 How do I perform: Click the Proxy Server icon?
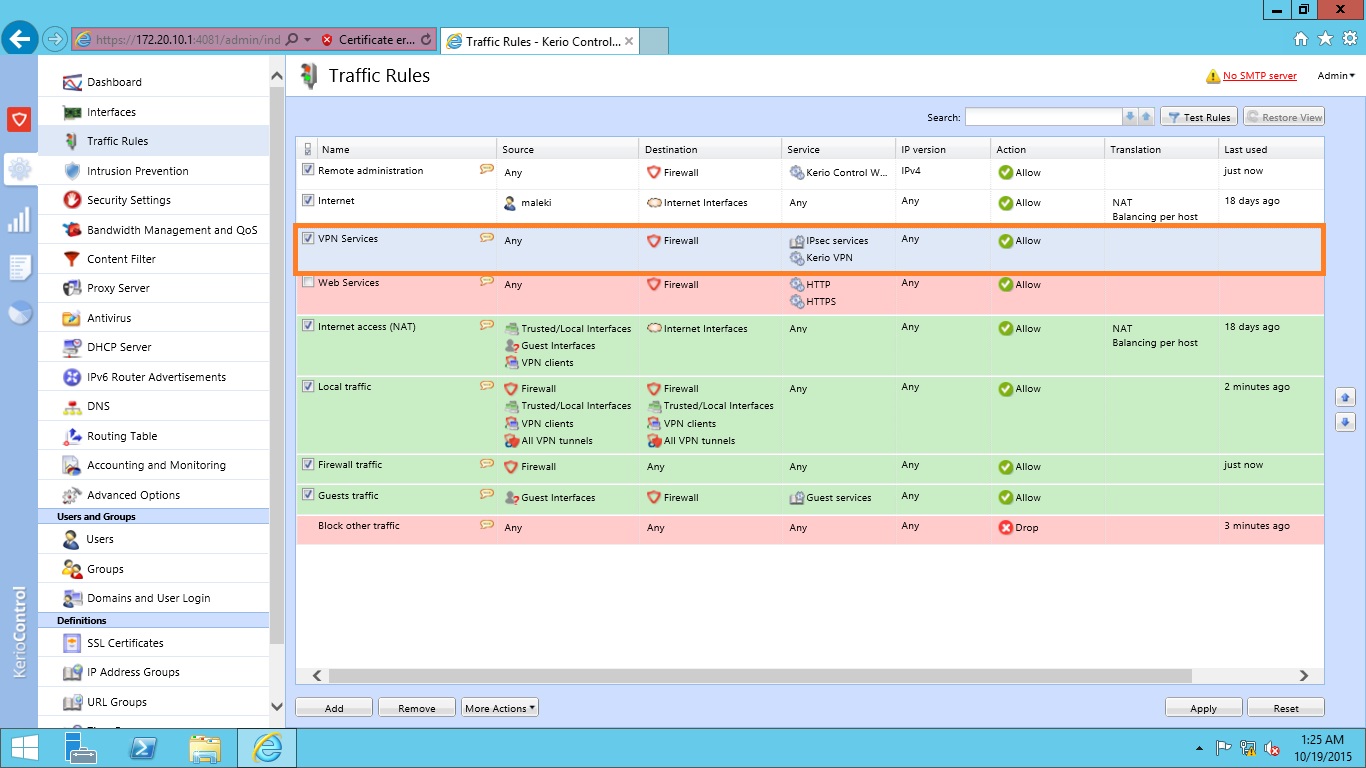71,288
